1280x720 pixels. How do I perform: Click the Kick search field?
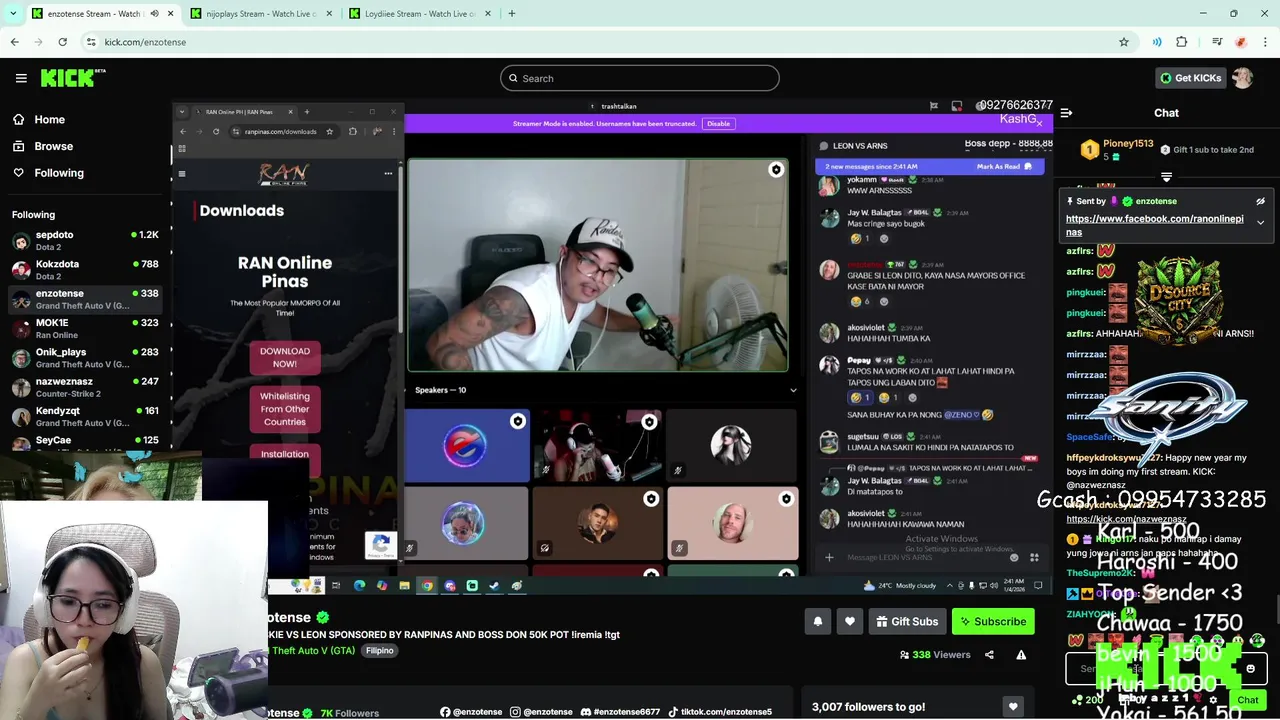(x=640, y=78)
